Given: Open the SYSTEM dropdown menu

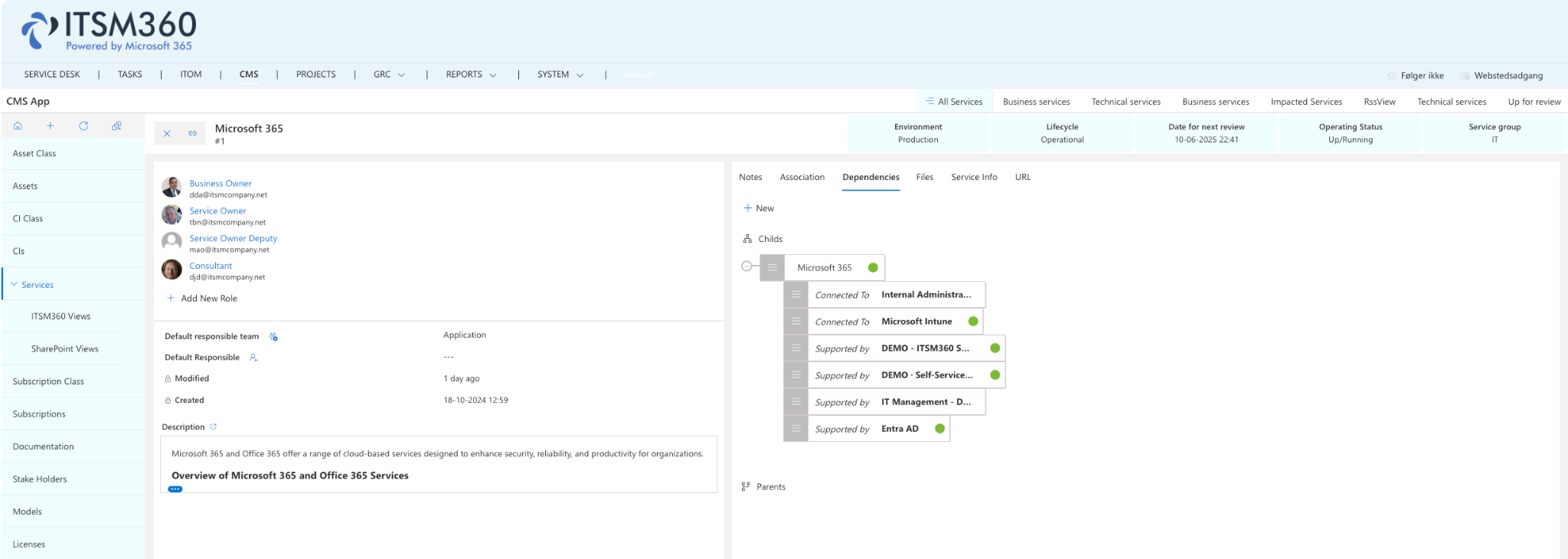Looking at the screenshot, I should click(560, 74).
